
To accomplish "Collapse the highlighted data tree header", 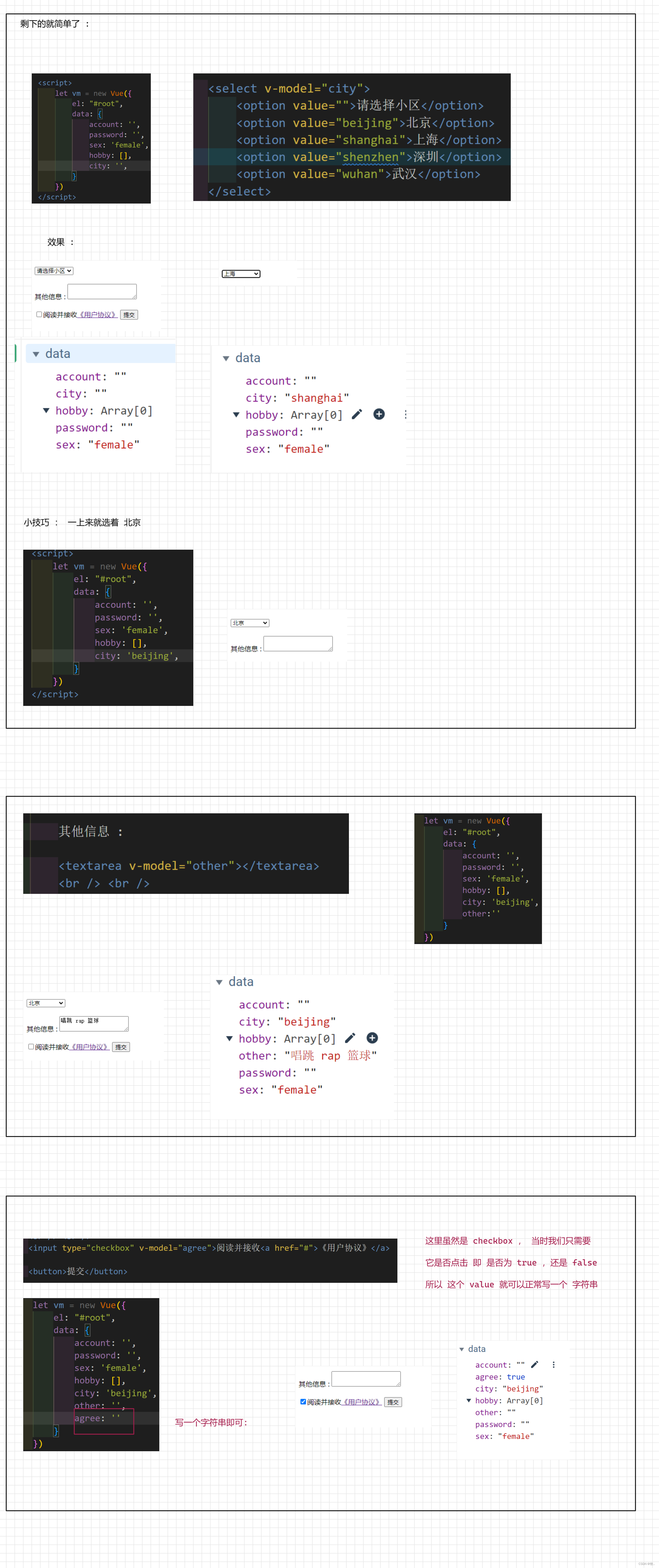I will [36, 354].
